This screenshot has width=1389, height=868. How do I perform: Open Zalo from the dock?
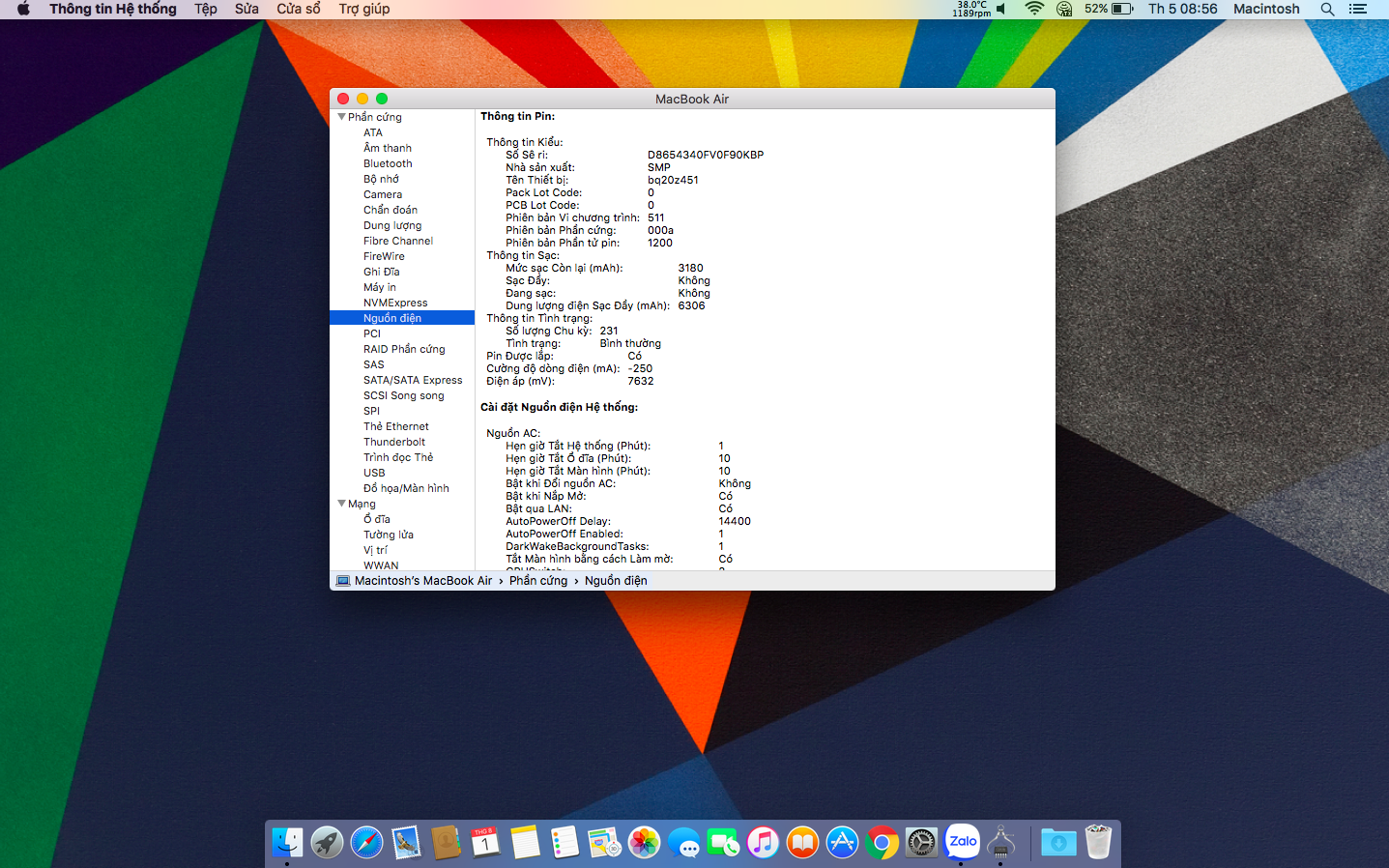[962, 842]
